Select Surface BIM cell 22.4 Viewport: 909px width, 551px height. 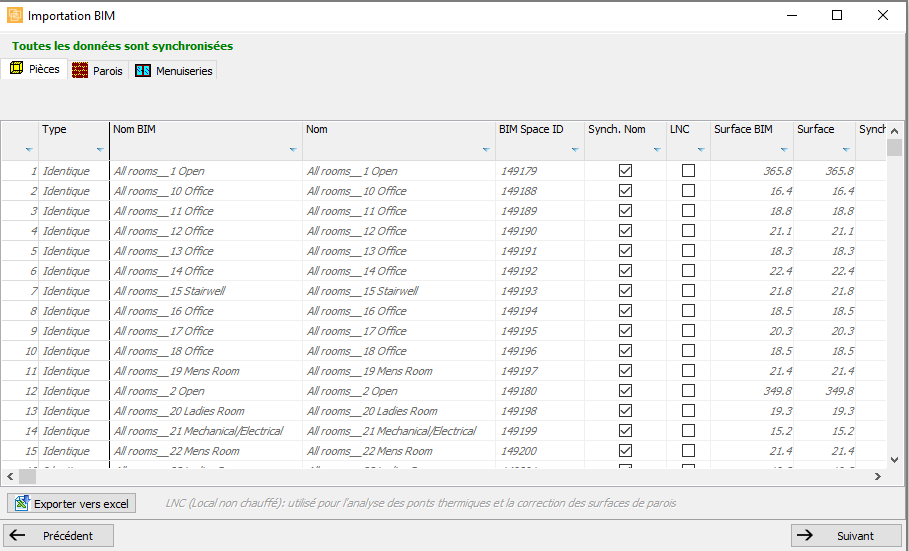coord(752,271)
